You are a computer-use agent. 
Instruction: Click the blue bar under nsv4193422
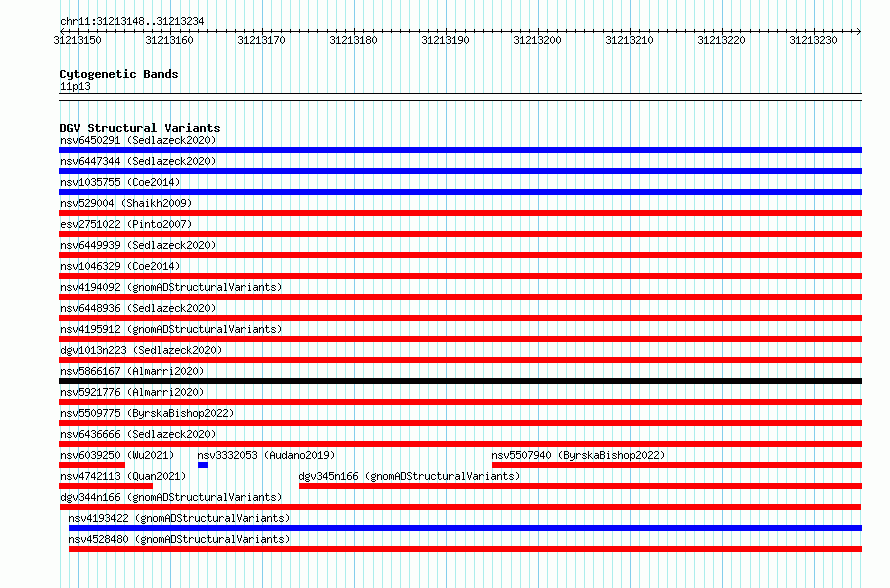[465, 528]
